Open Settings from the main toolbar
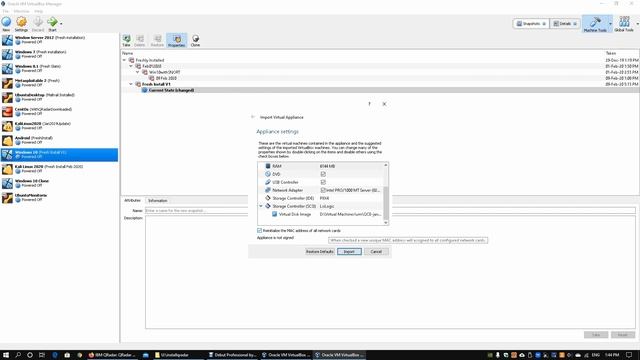The width and height of the screenshot is (640, 360). click(x=21, y=24)
